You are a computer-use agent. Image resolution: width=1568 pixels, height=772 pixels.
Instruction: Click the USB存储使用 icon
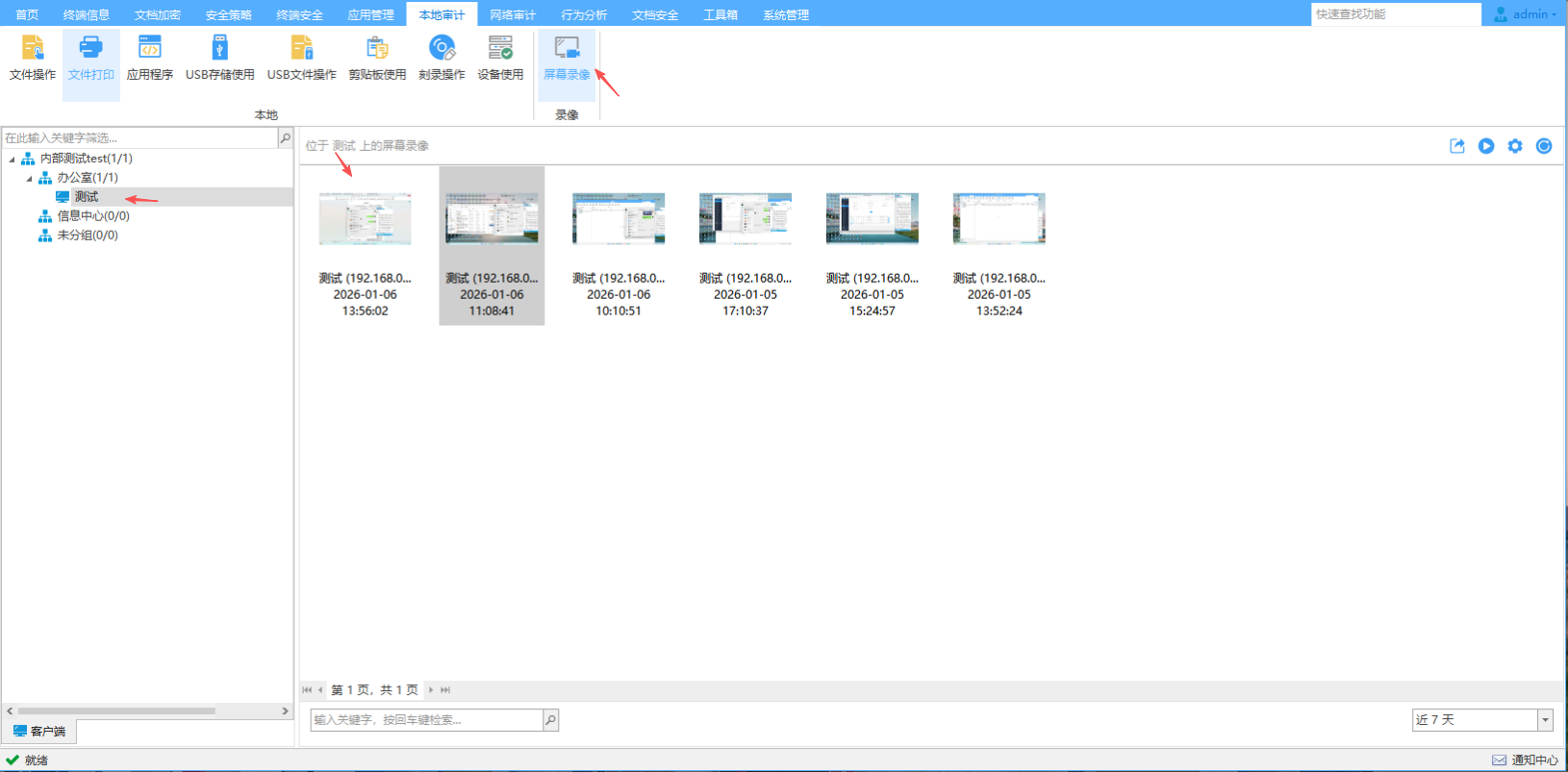[219, 58]
